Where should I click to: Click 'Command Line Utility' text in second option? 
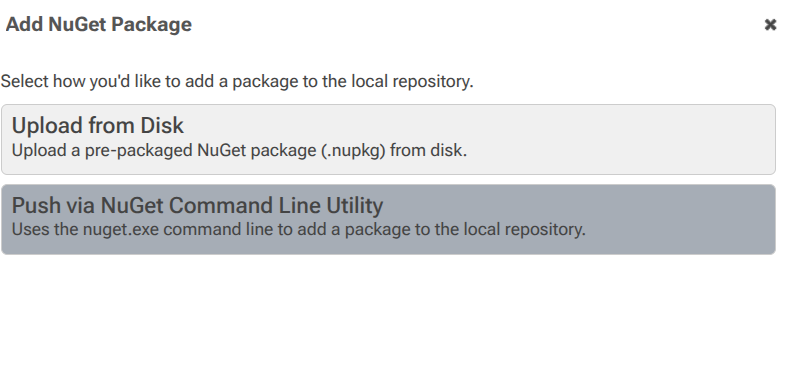click(x=277, y=205)
